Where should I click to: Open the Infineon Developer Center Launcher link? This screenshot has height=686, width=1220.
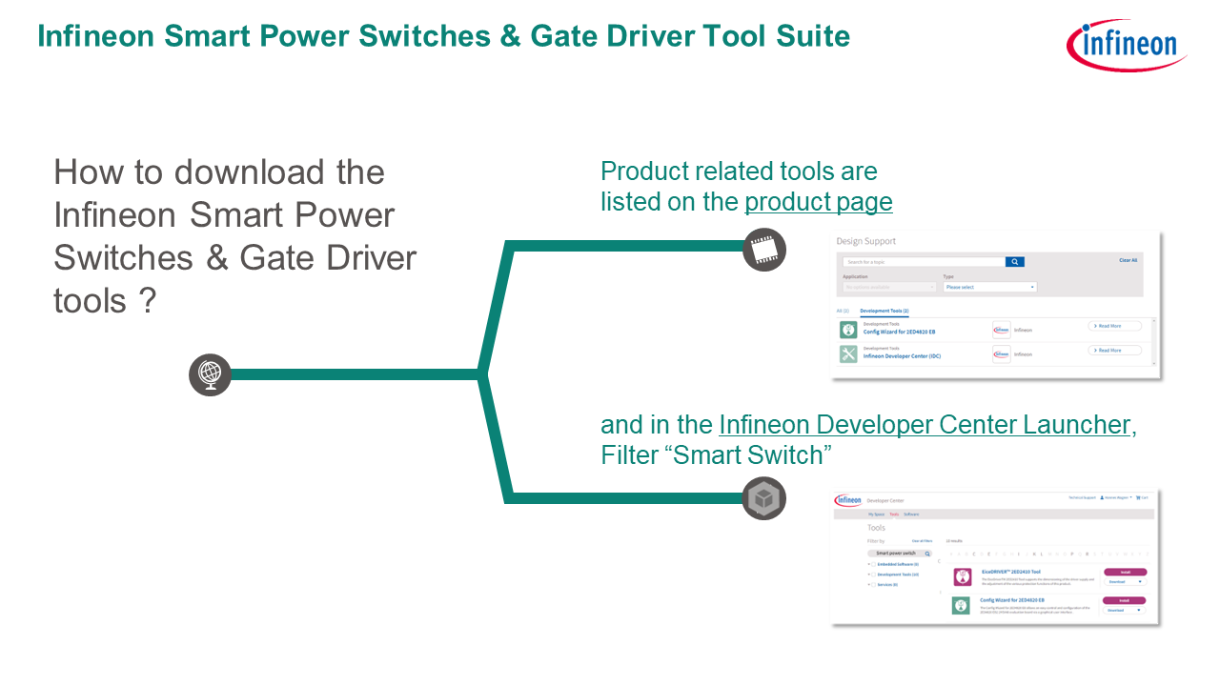[924, 425]
